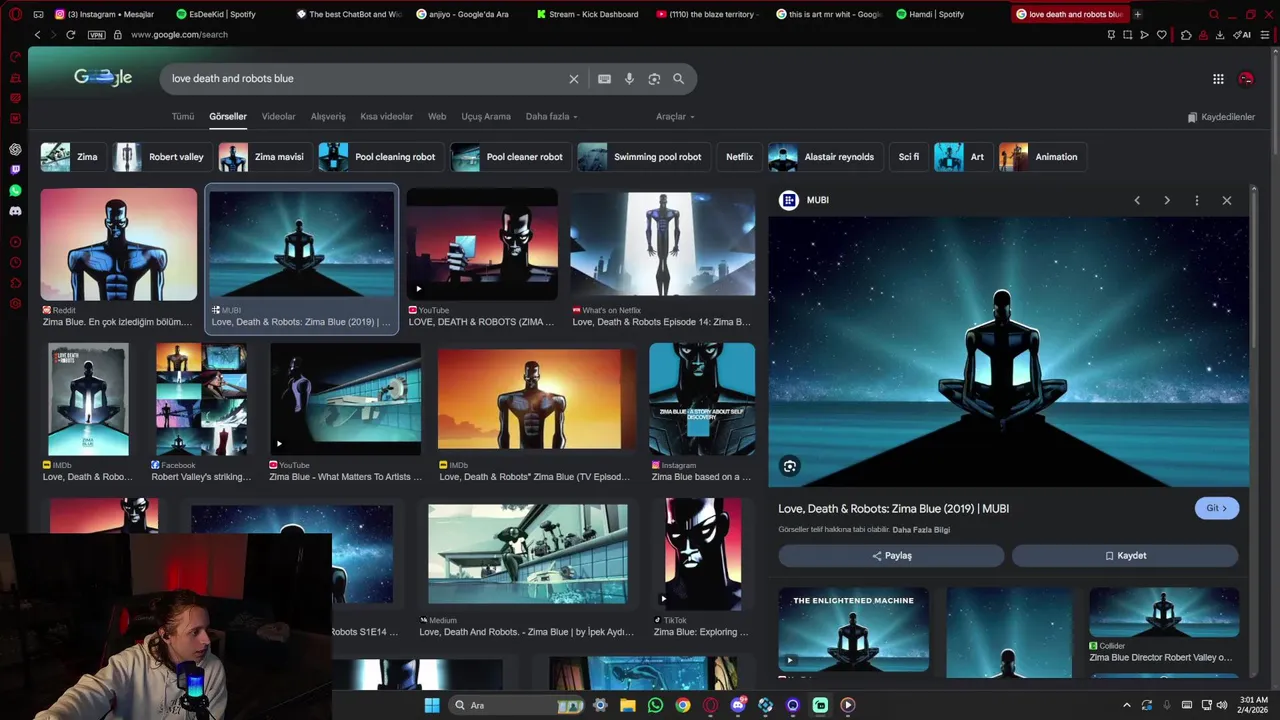The width and height of the screenshot is (1280, 720).
Task: Click the Kaydet save button
Action: [x=1125, y=556]
